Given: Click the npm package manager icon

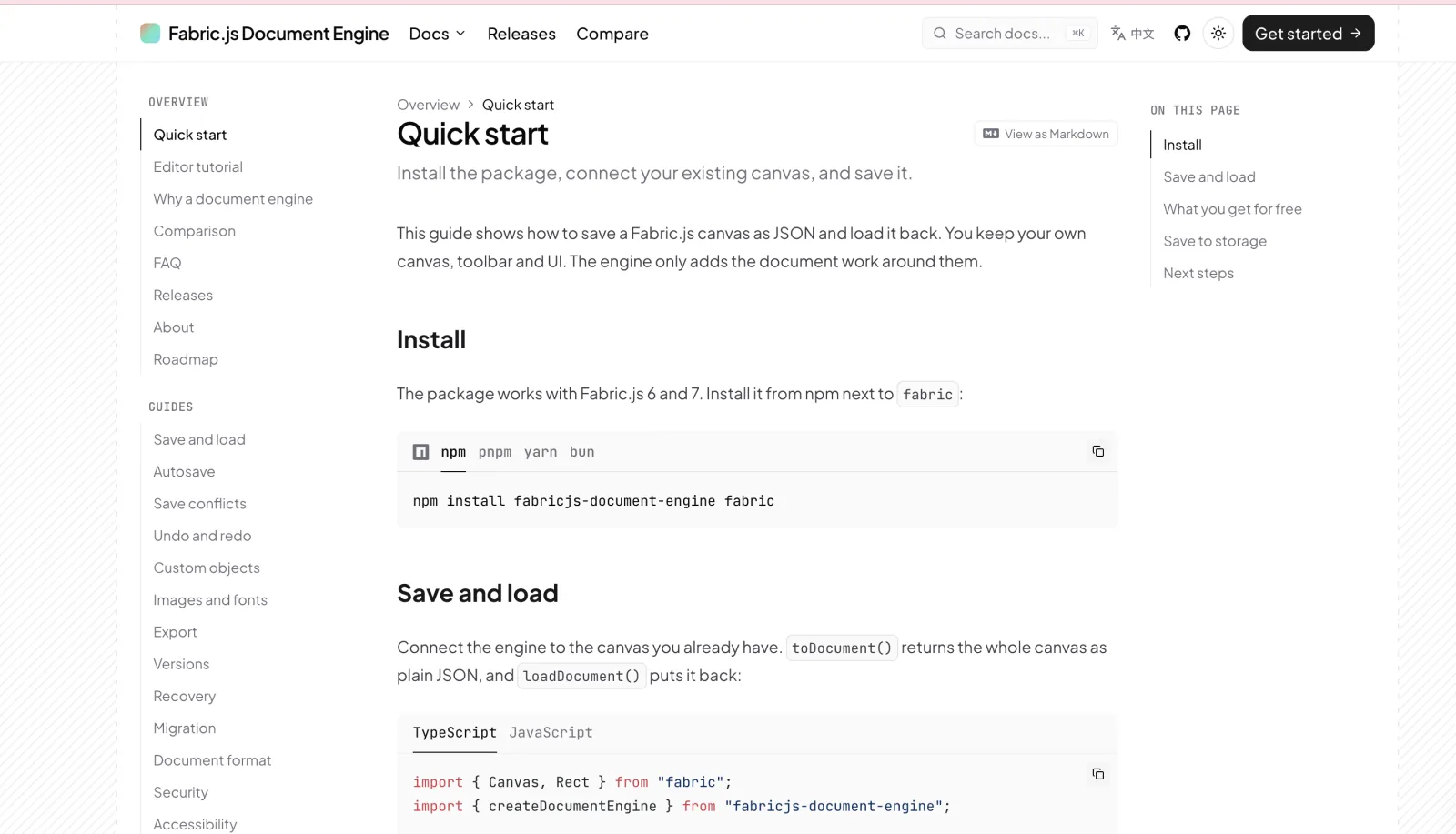Looking at the screenshot, I should (x=420, y=452).
